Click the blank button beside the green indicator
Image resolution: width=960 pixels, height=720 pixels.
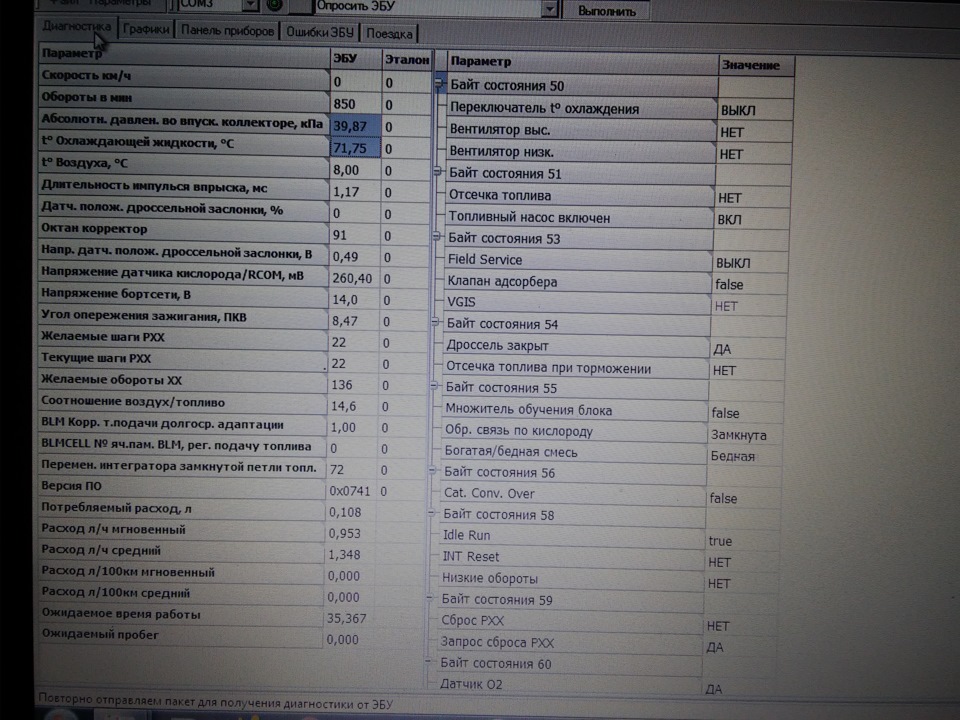pyautogui.click(x=299, y=6)
